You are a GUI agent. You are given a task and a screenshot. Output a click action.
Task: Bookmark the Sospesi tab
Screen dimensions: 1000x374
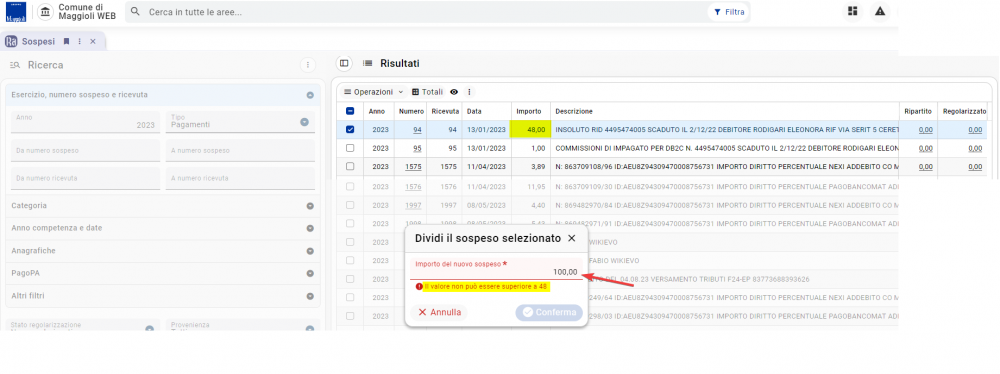[x=66, y=41]
